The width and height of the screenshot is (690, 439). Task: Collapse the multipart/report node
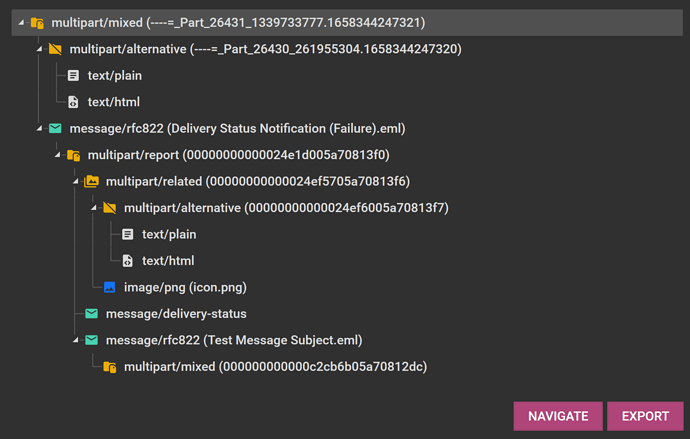(57, 155)
